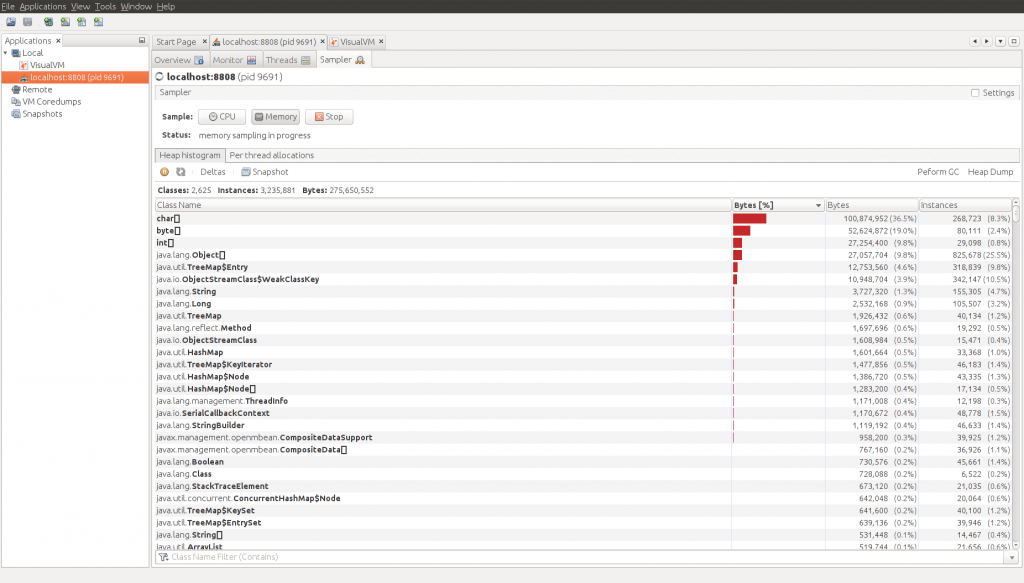The height and width of the screenshot is (583, 1024).
Task: Select the Heap histogram tab
Action: (190, 155)
